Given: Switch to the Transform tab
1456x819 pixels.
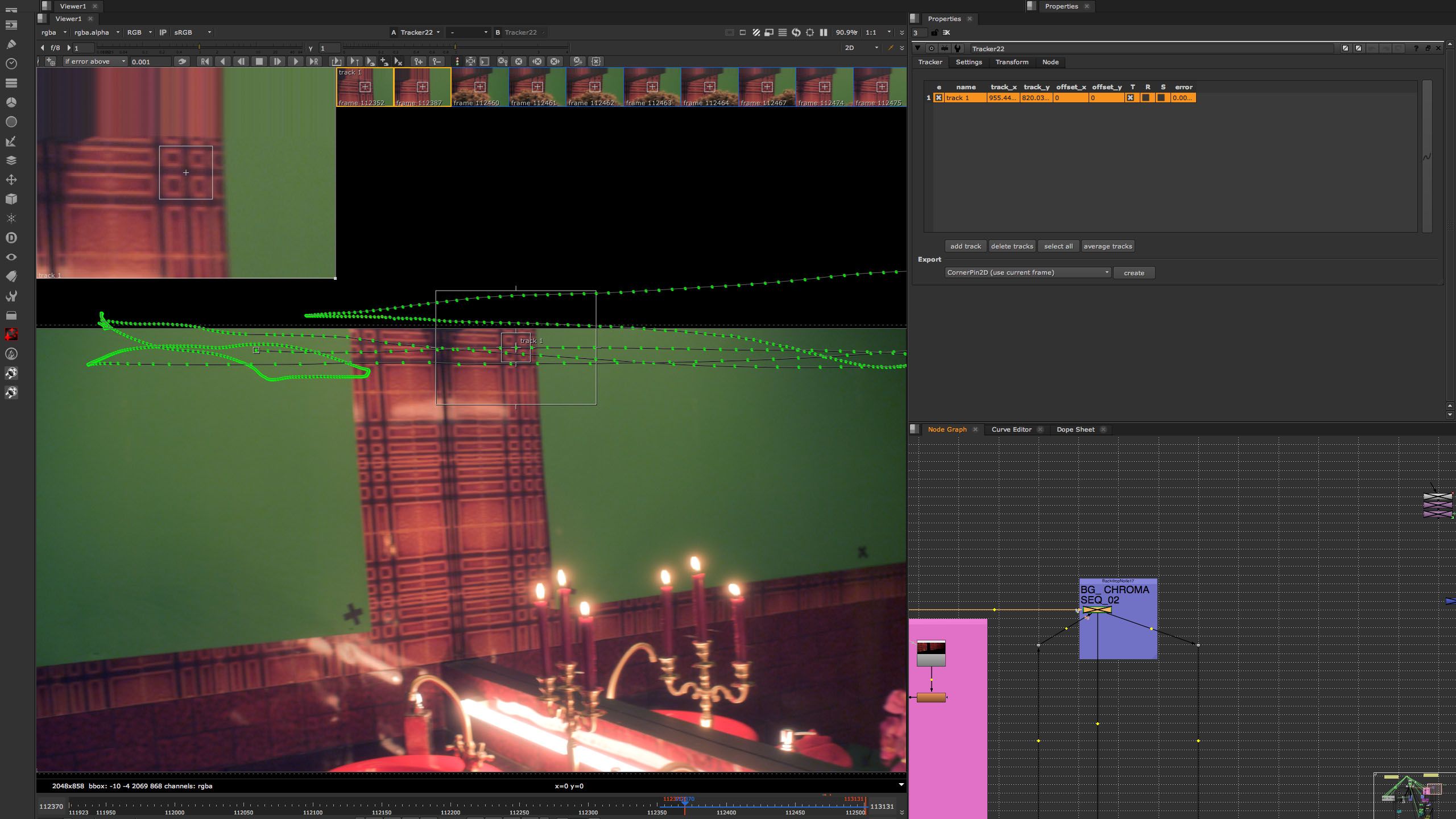Looking at the screenshot, I should tap(1012, 62).
